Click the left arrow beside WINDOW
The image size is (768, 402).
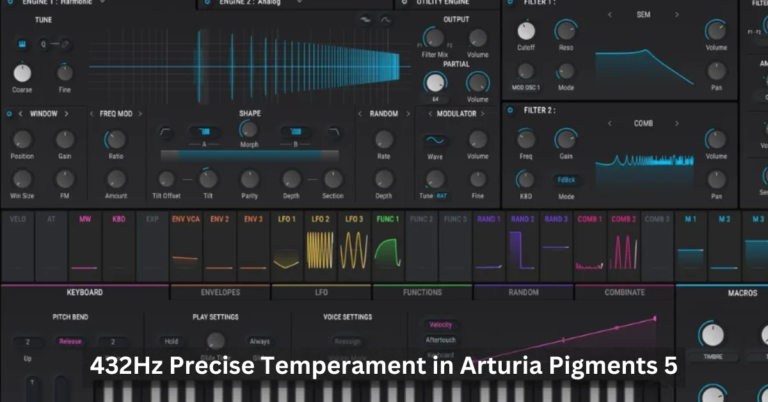[21, 114]
